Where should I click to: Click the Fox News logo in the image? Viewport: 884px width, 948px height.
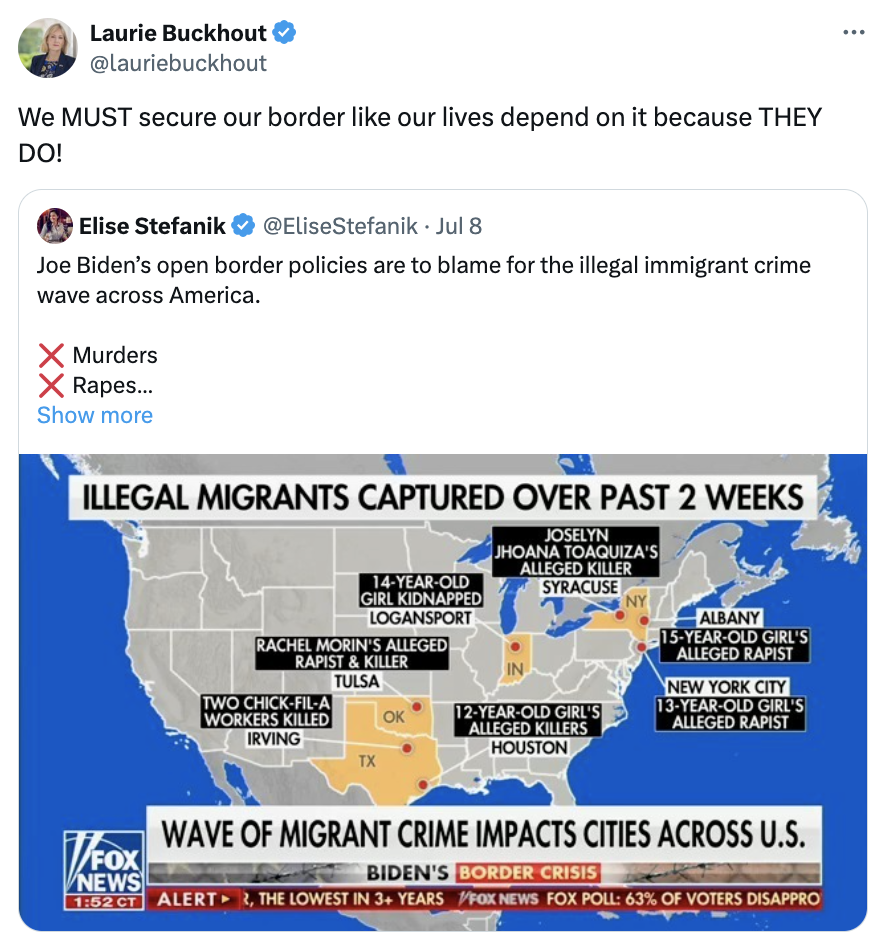[x=103, y=860]
